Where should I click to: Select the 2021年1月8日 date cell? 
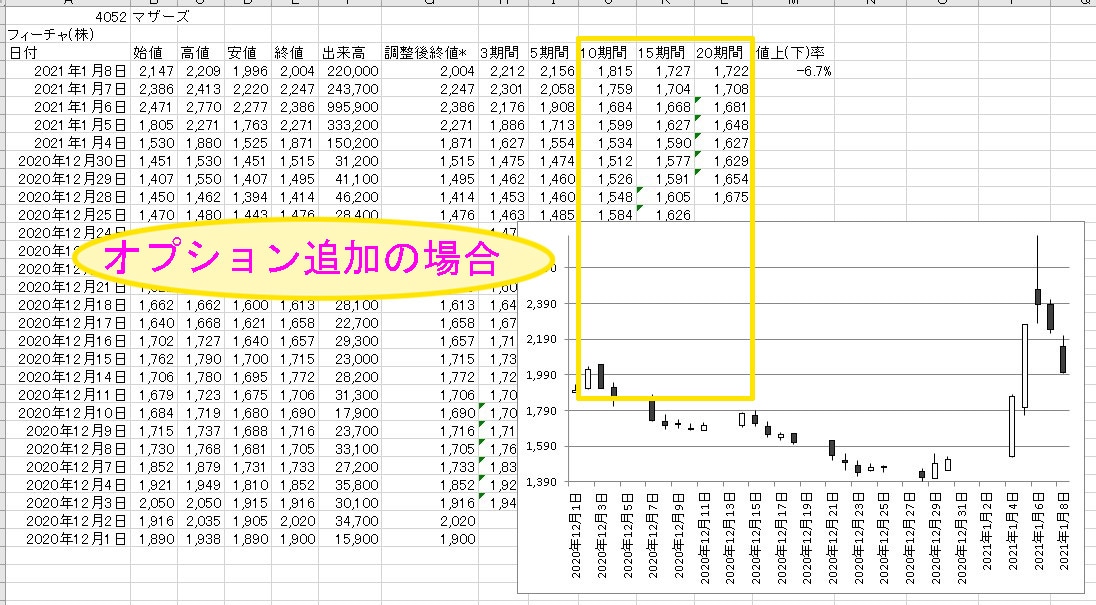pyautogui.click(x=68, y=71)
